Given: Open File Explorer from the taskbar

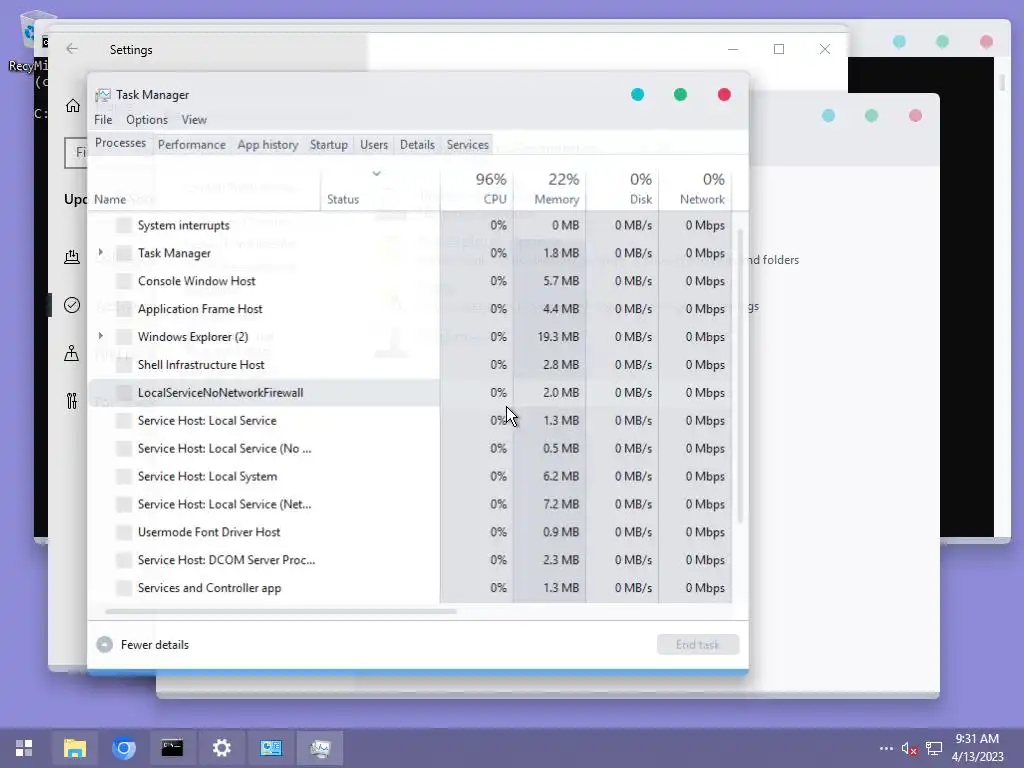Looking at the screenshot, I should click(74, 748).
